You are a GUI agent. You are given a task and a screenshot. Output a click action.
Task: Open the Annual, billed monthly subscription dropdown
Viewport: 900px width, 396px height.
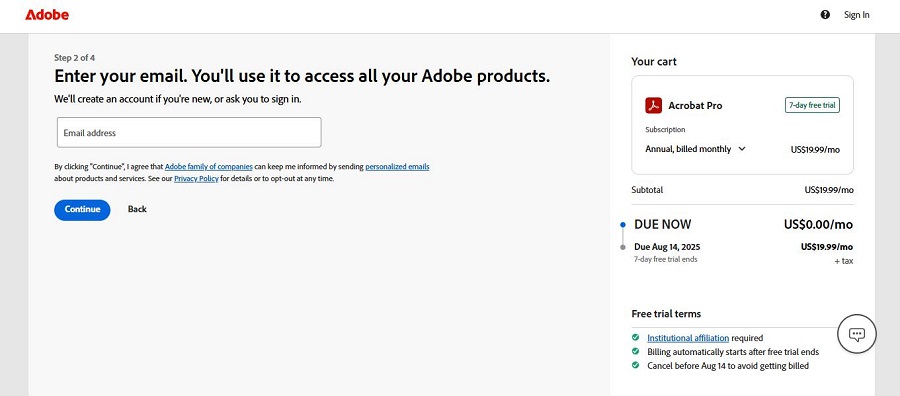click(x=695, y=149)
